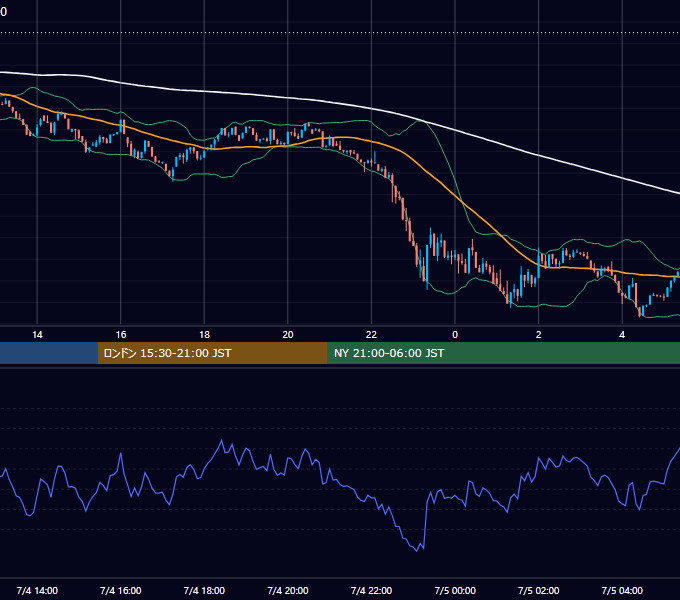
Task: Click the 4 hour label on price chart axis
Action: 622,335
